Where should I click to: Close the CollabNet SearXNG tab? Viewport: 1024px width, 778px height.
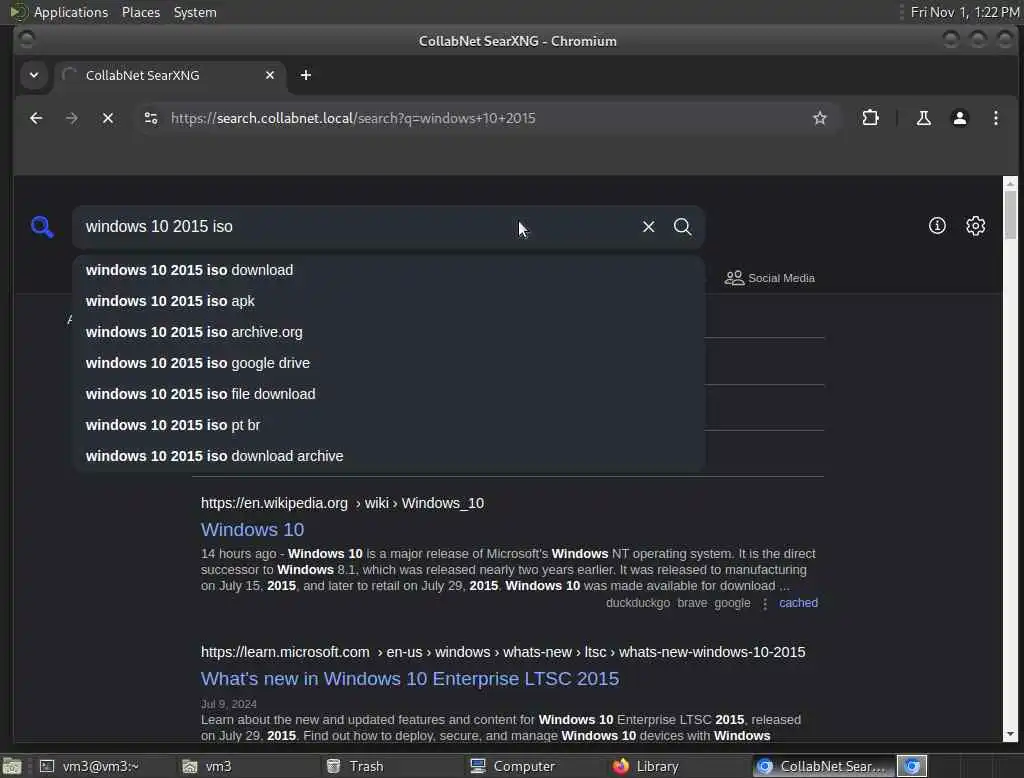coord(270,75)
